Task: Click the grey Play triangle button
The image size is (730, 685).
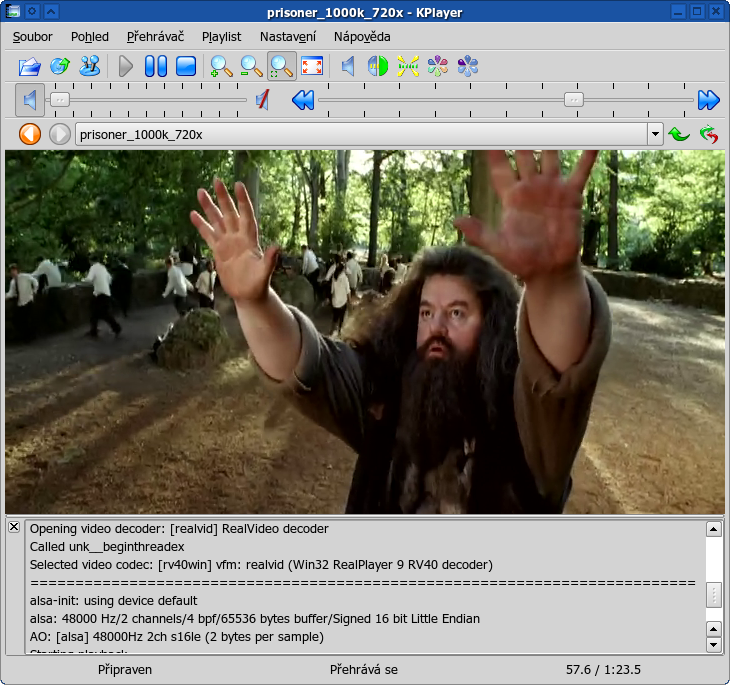Action: tap(126, 66)
